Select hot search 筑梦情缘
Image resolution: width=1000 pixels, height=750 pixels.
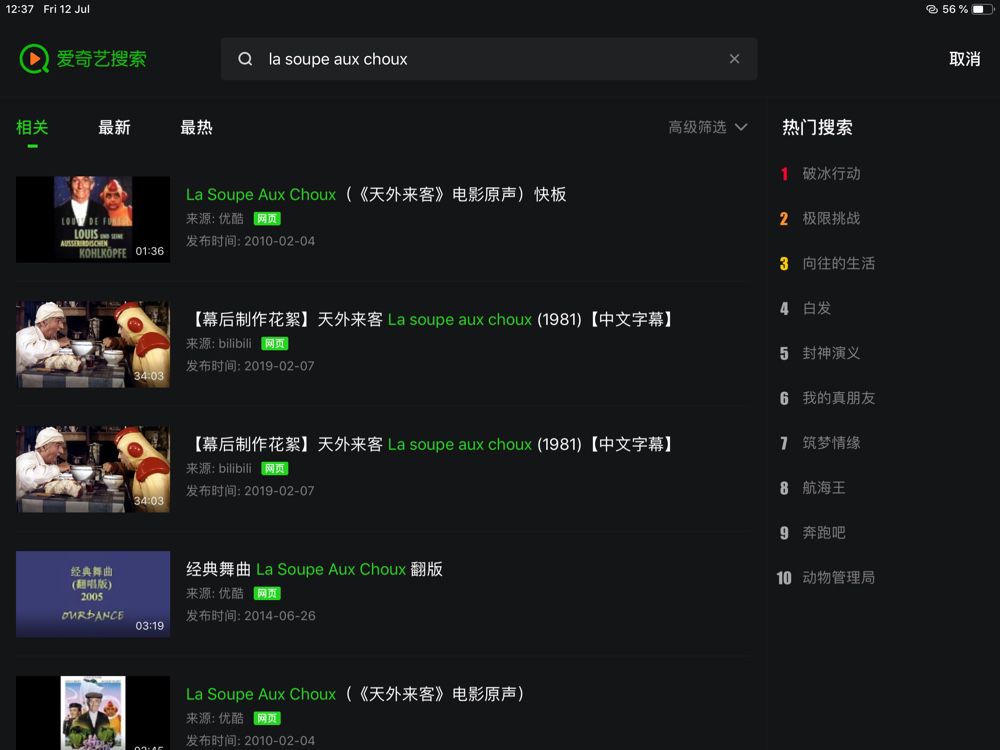click(831, 443)
